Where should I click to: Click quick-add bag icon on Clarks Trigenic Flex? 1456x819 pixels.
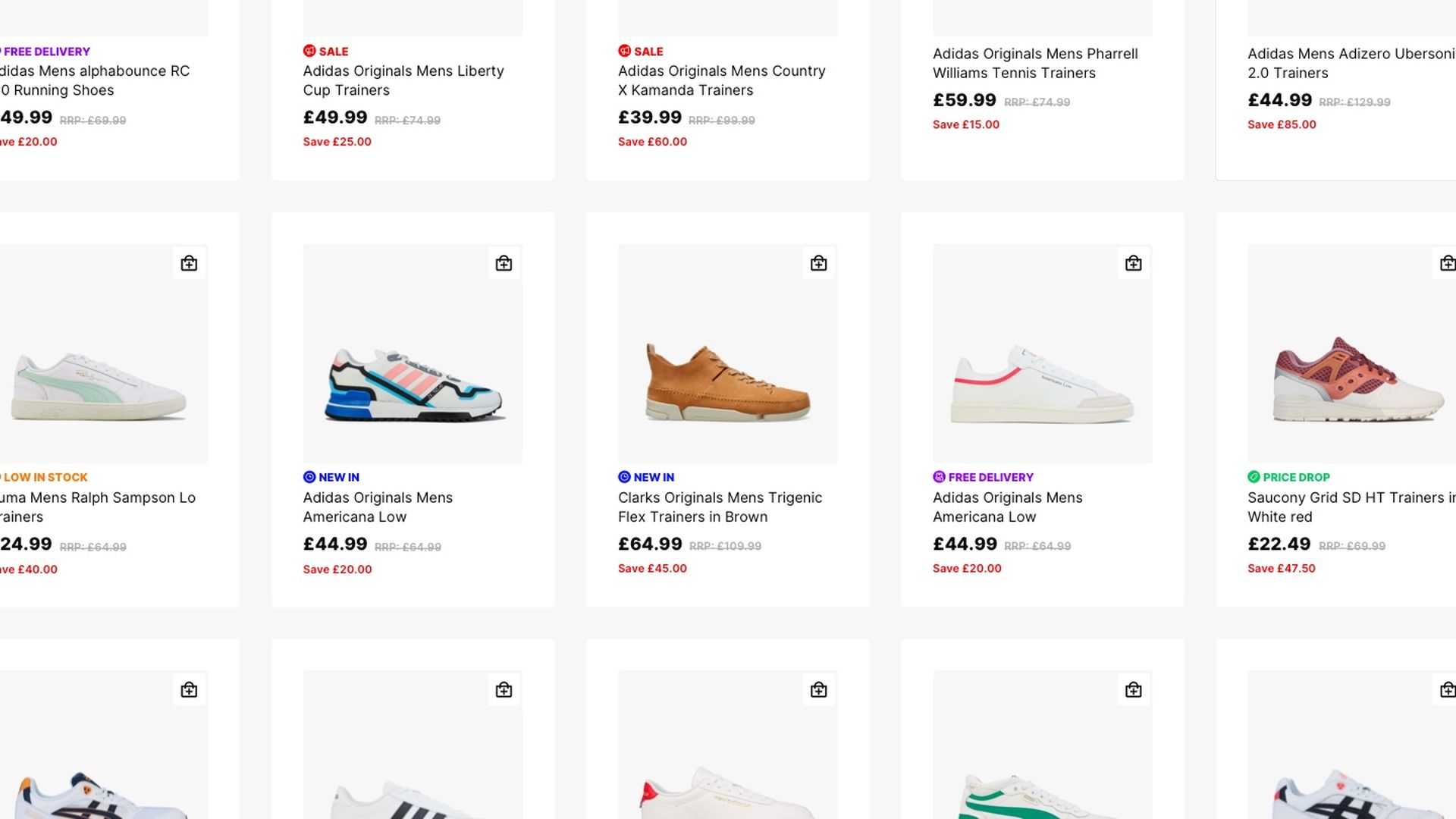(818, 263)
